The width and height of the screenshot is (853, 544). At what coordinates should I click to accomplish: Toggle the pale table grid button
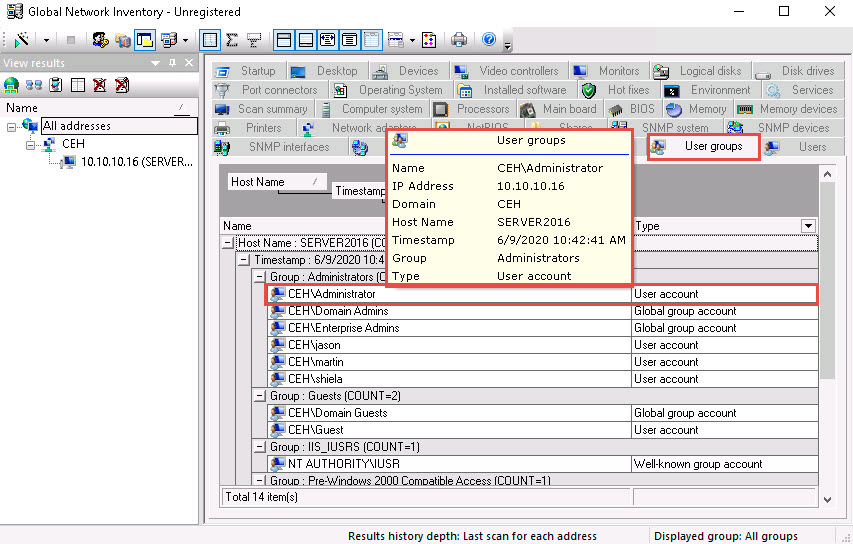coord(372,40)
